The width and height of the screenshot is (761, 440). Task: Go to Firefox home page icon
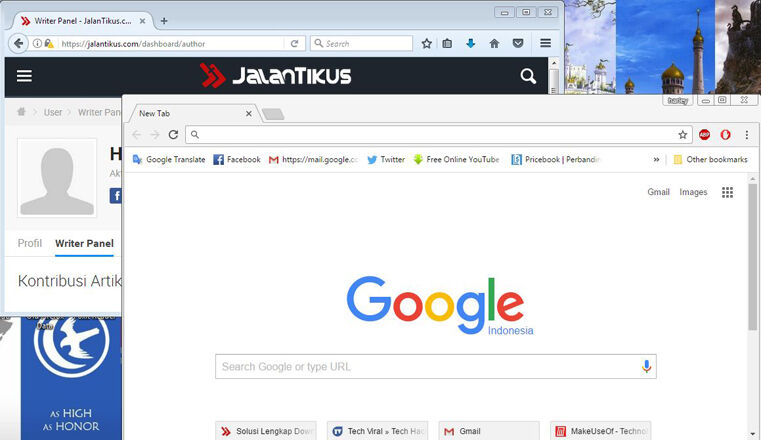click(494, 44)
